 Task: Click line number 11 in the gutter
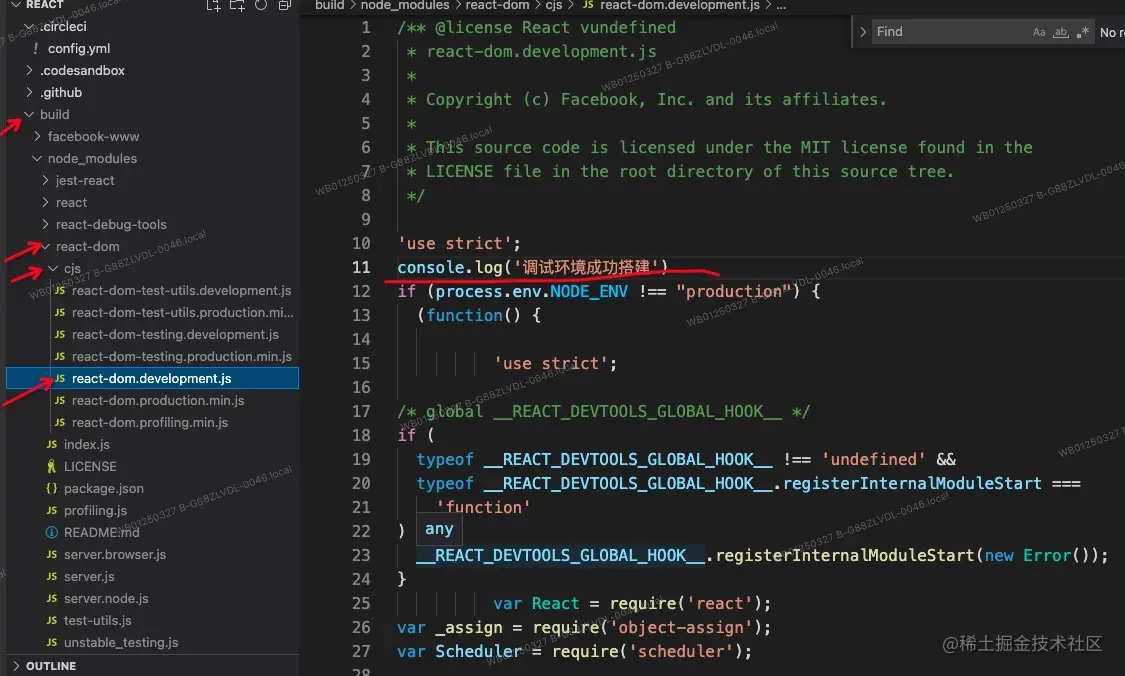click(361, 268)
